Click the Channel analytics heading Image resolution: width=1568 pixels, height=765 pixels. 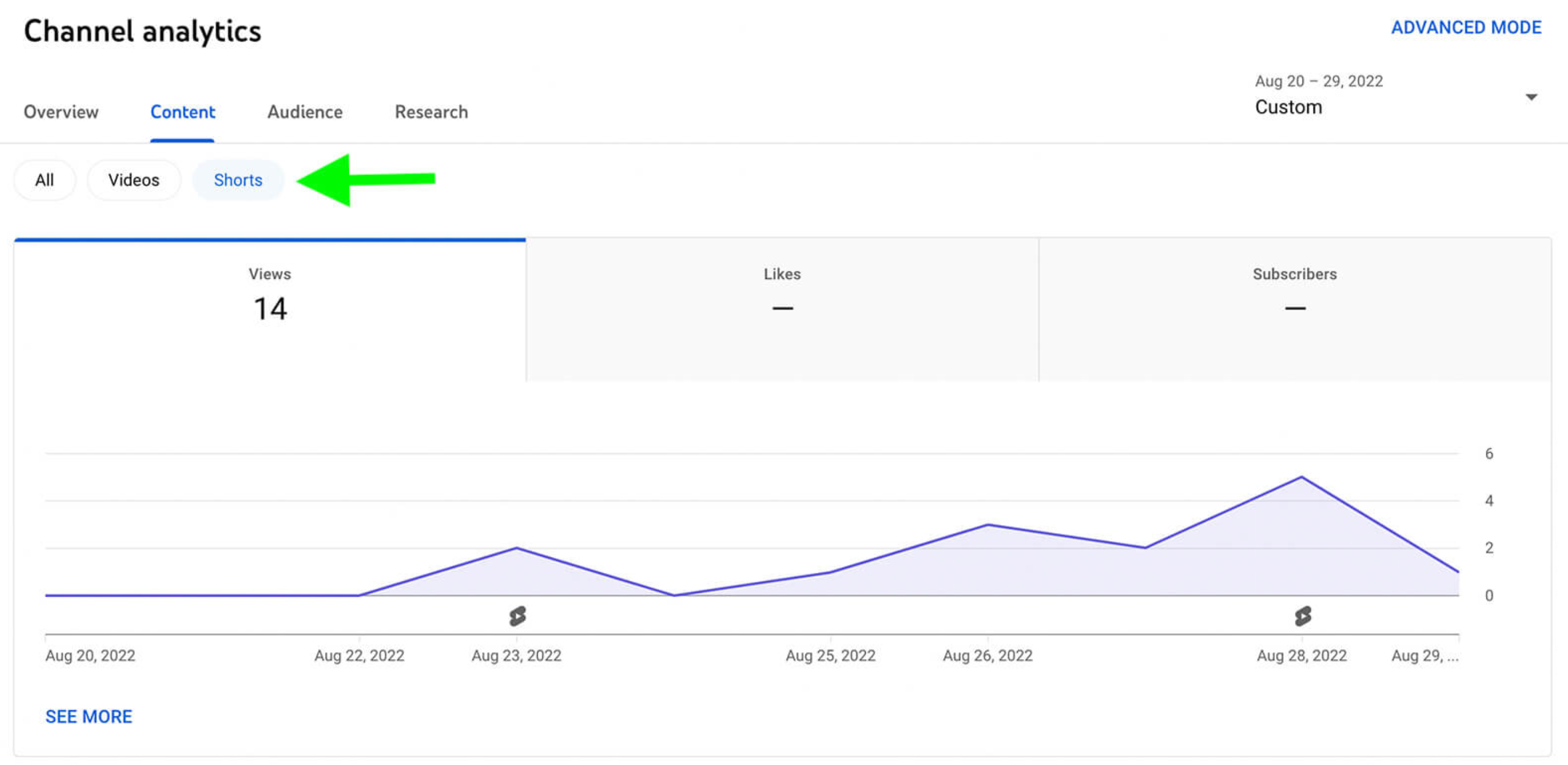coord(142,30)
